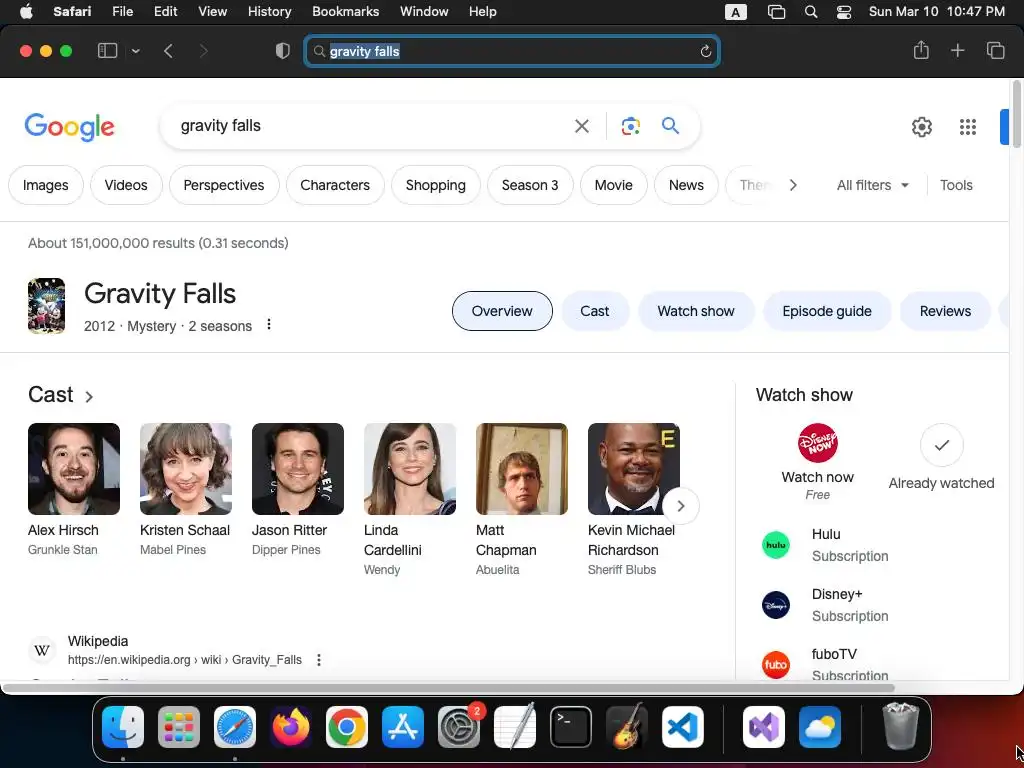1024x768 pixels.
Task: Open Spotlight search in menu bar
Action: (810, 12)
